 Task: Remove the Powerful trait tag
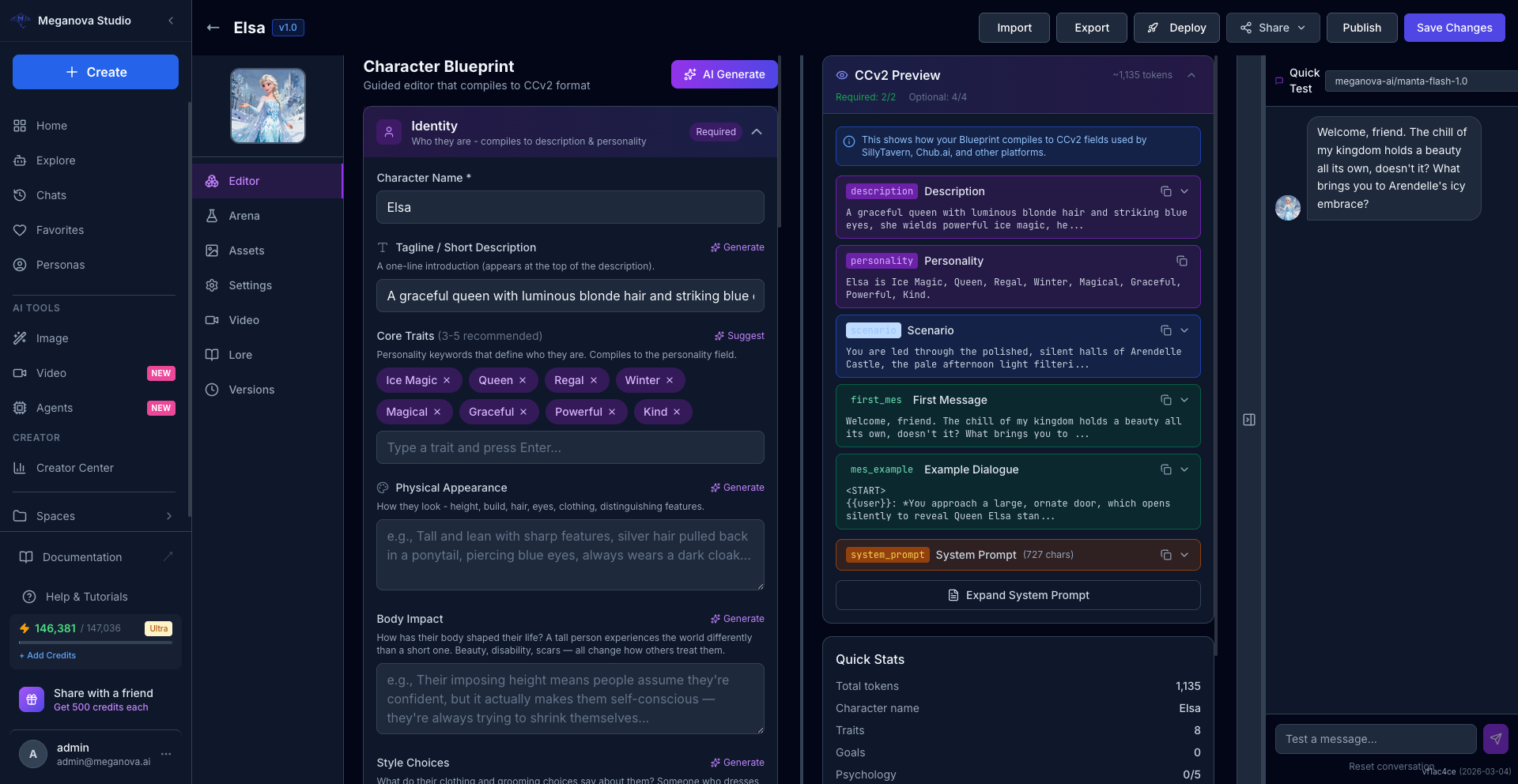point(612,413)
